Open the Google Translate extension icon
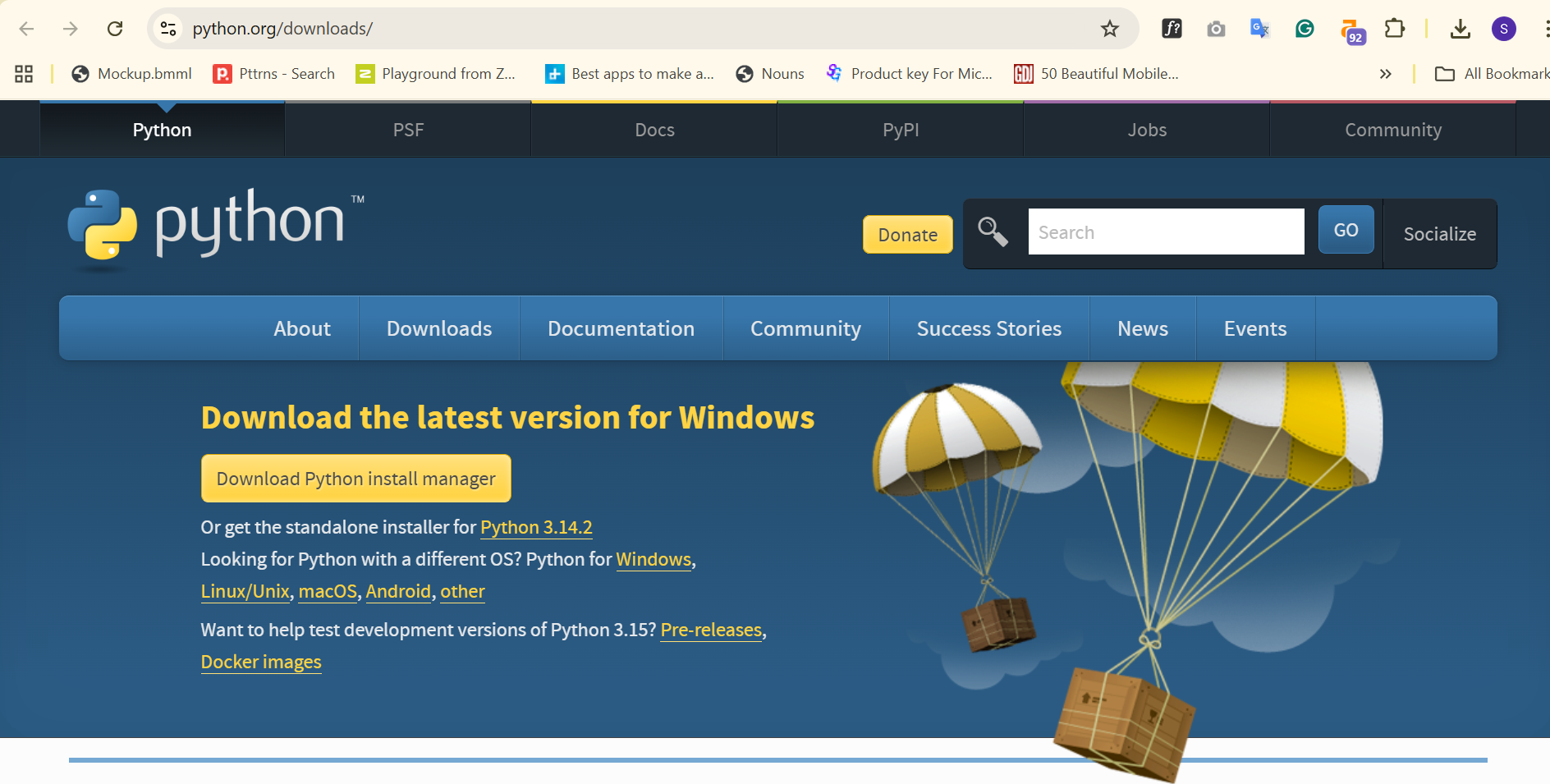The image size is (1550, 784). [1259, 29]
